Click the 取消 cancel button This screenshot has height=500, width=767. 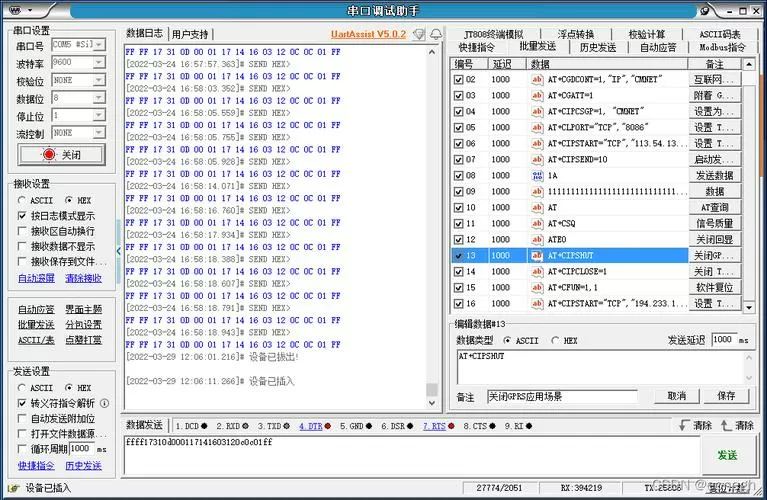677,396
